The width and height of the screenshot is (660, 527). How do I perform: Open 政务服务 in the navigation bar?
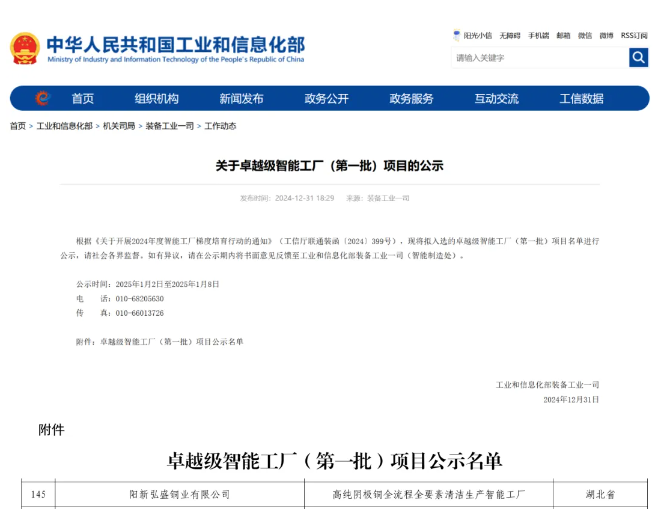pyautogui.click(x=412, y=98)
